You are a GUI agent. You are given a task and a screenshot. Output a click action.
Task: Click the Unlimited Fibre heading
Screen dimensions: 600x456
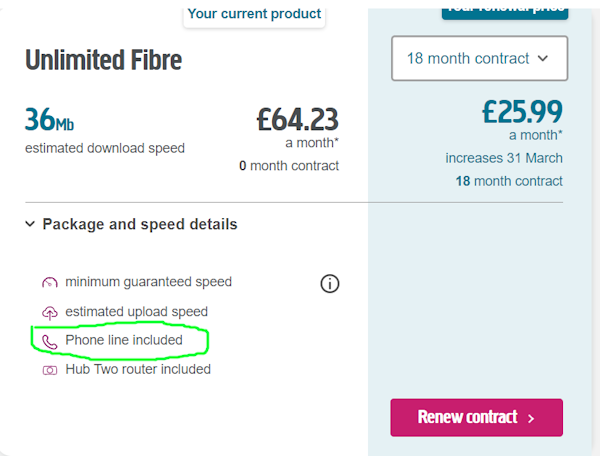pos(103,60)
